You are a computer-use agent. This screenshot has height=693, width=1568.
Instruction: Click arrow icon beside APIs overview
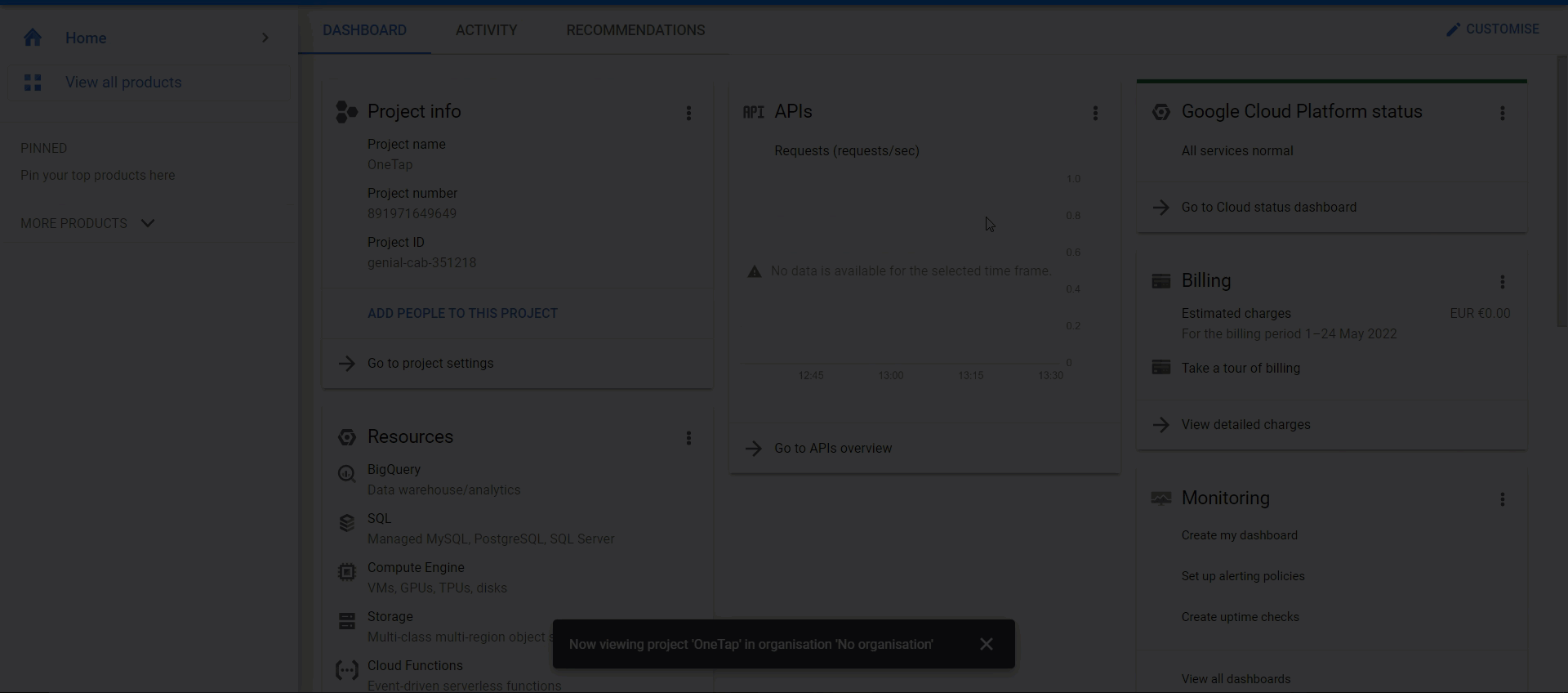coord(753,449)
